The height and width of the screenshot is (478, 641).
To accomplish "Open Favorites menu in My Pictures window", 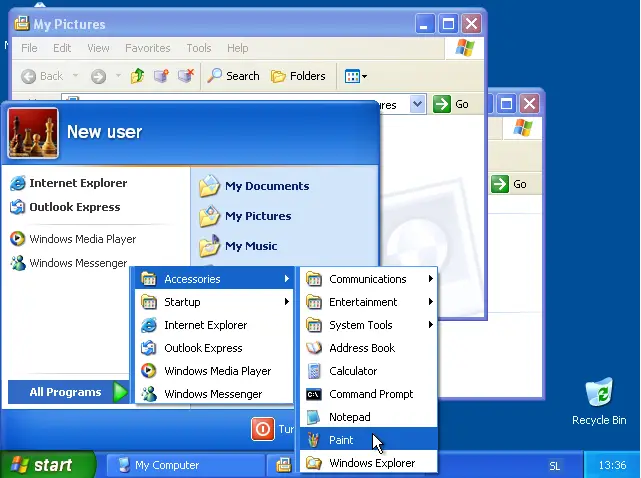I will pyautogui.click(x=148, y=48).
